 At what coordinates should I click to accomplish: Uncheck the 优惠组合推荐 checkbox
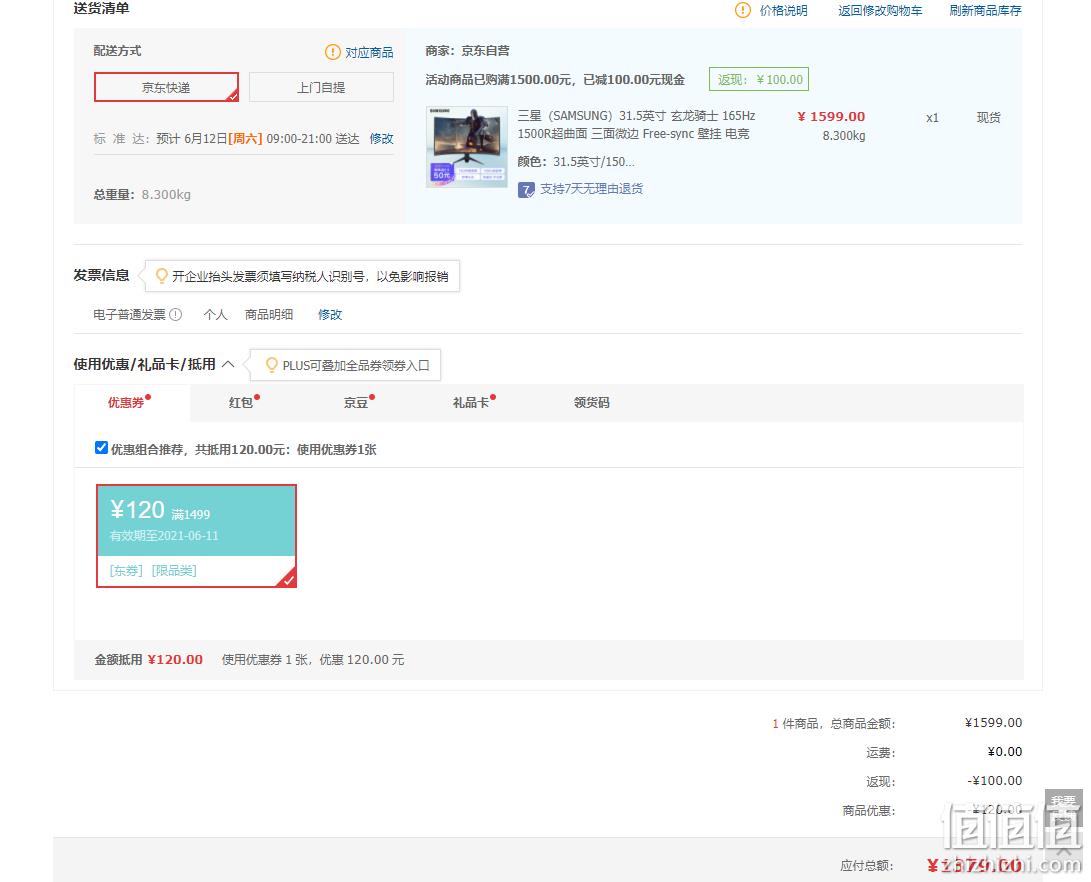pyautogui.click(x=101, y=448)
